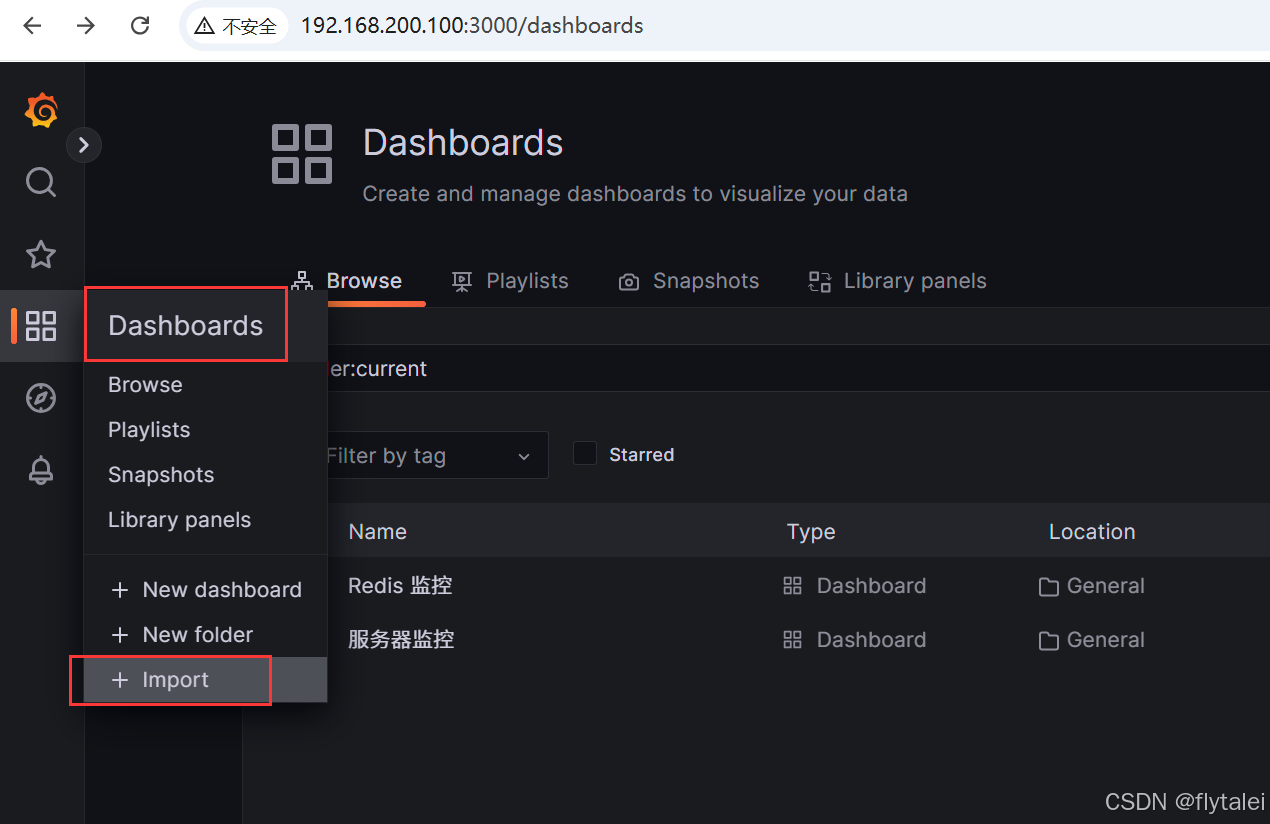This screenshot has height=824, width=1270.
Task: Choose Library panels from Dashboards menu
Action: pyautogui.click(x=179, y=520)
